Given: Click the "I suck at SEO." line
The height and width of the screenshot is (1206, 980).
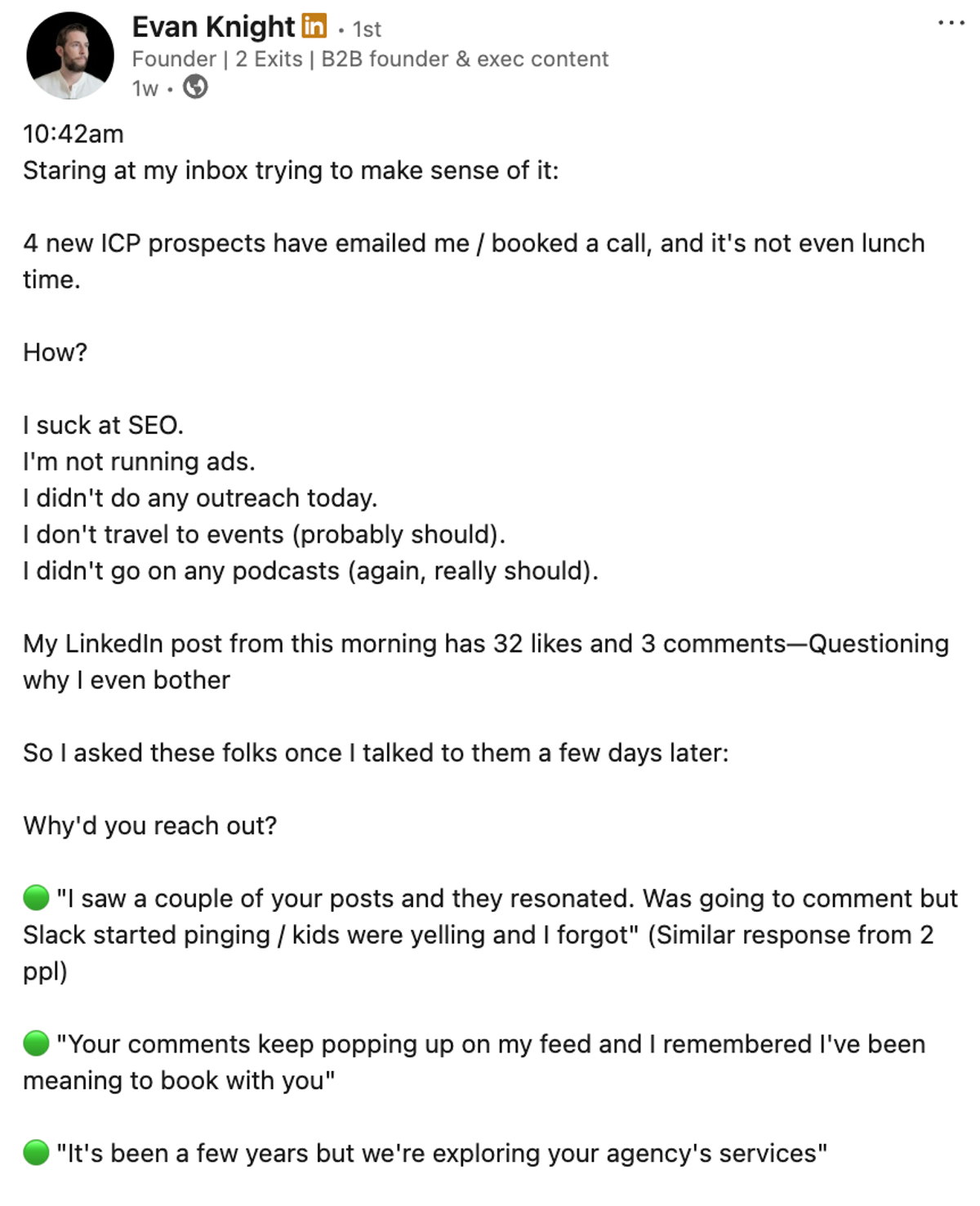Looking at the screenshot, I should click(x=103, y=425).
